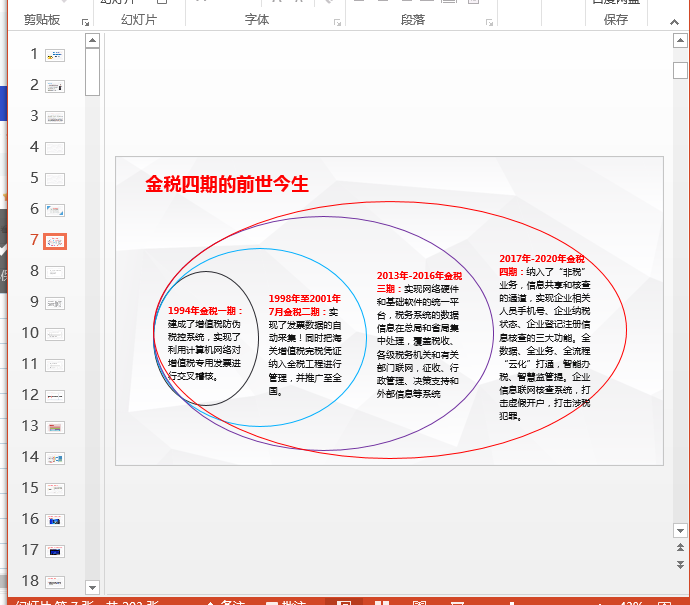Go to previous slide using double-up arrow
The width and height of the screenshot is (690, 605).
click(x=680, y=547)
